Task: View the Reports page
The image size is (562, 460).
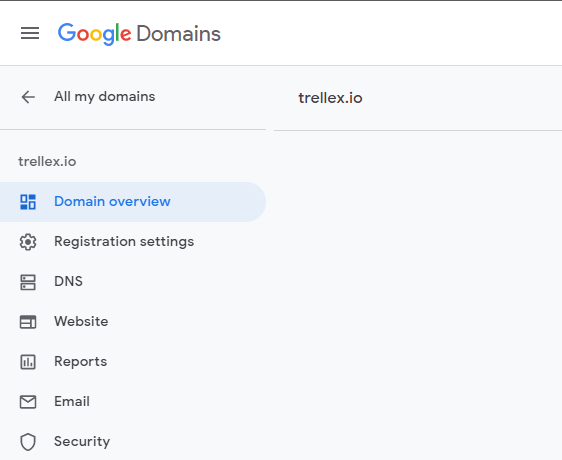Action: 133,362
